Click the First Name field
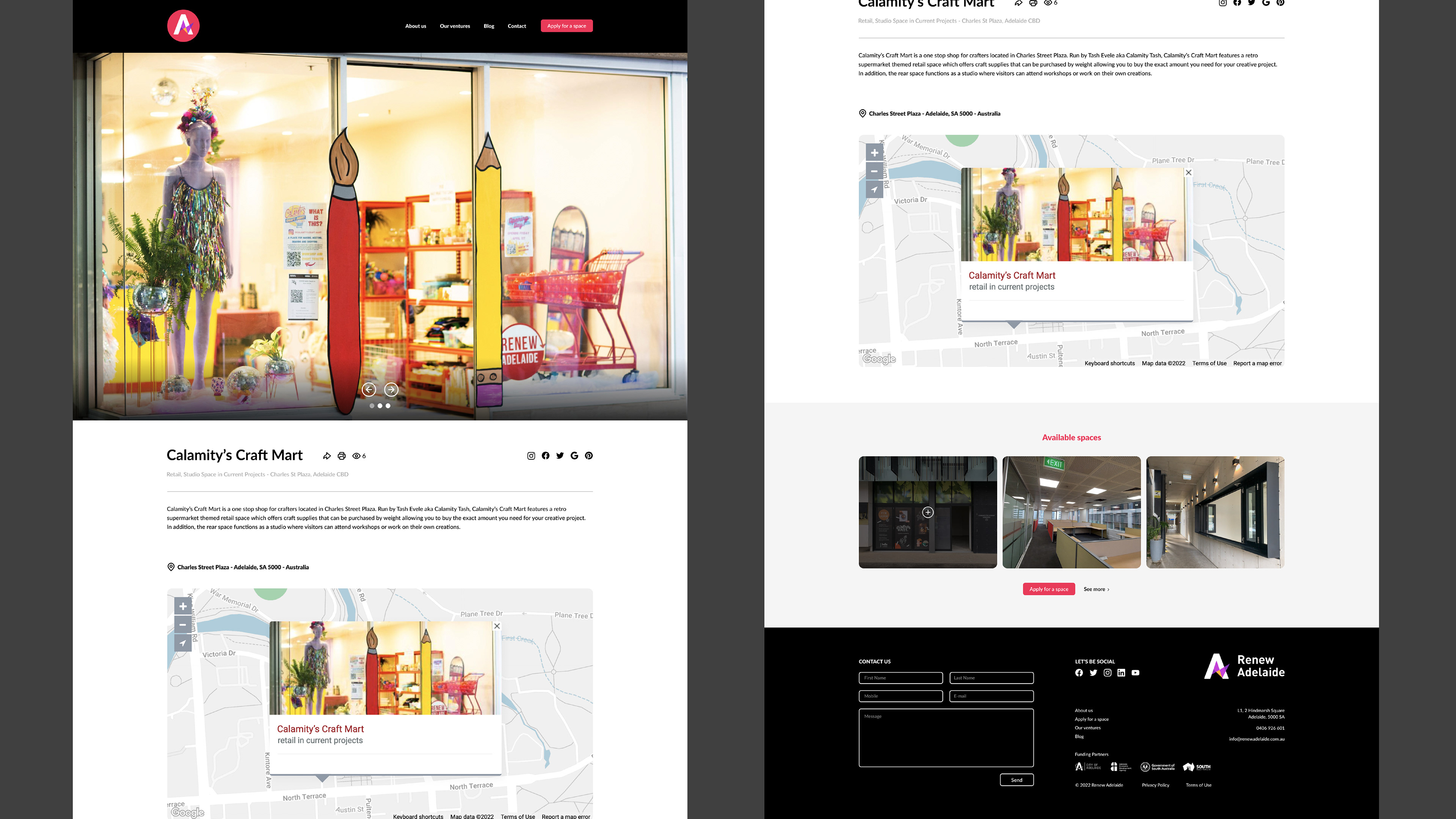1456x819 pixels. point(901,678)
